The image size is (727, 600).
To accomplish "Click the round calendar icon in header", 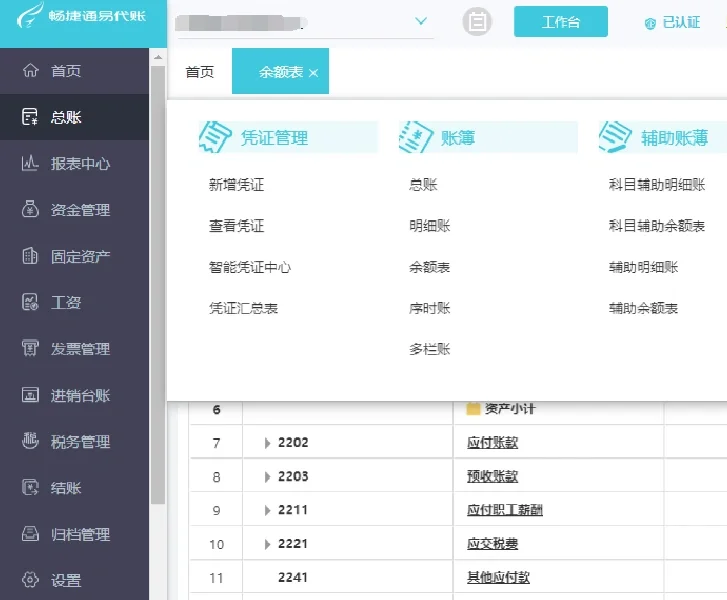I will click(477, 22).
